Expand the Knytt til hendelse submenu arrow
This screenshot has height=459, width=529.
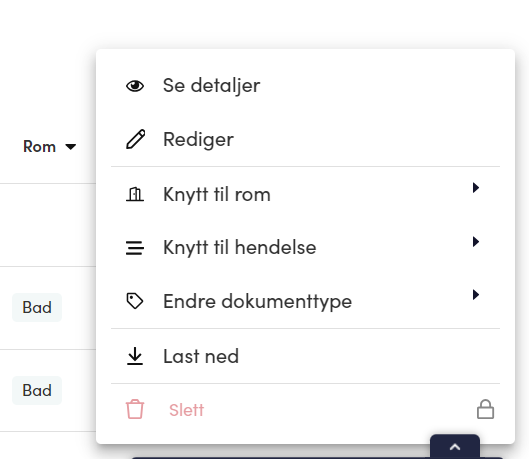coord(476,241)
